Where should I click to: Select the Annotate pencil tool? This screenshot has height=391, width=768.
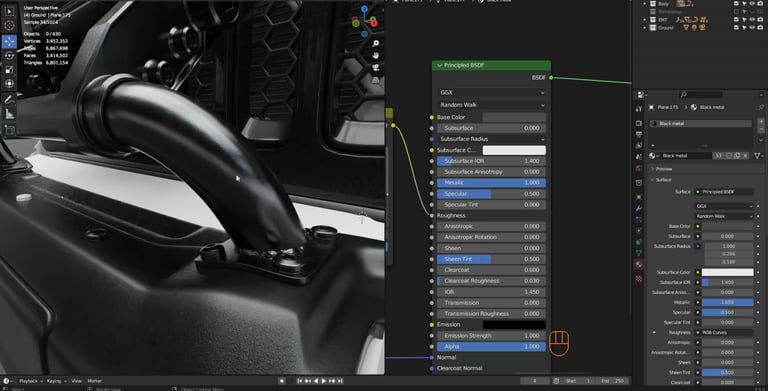click(9, 99)
